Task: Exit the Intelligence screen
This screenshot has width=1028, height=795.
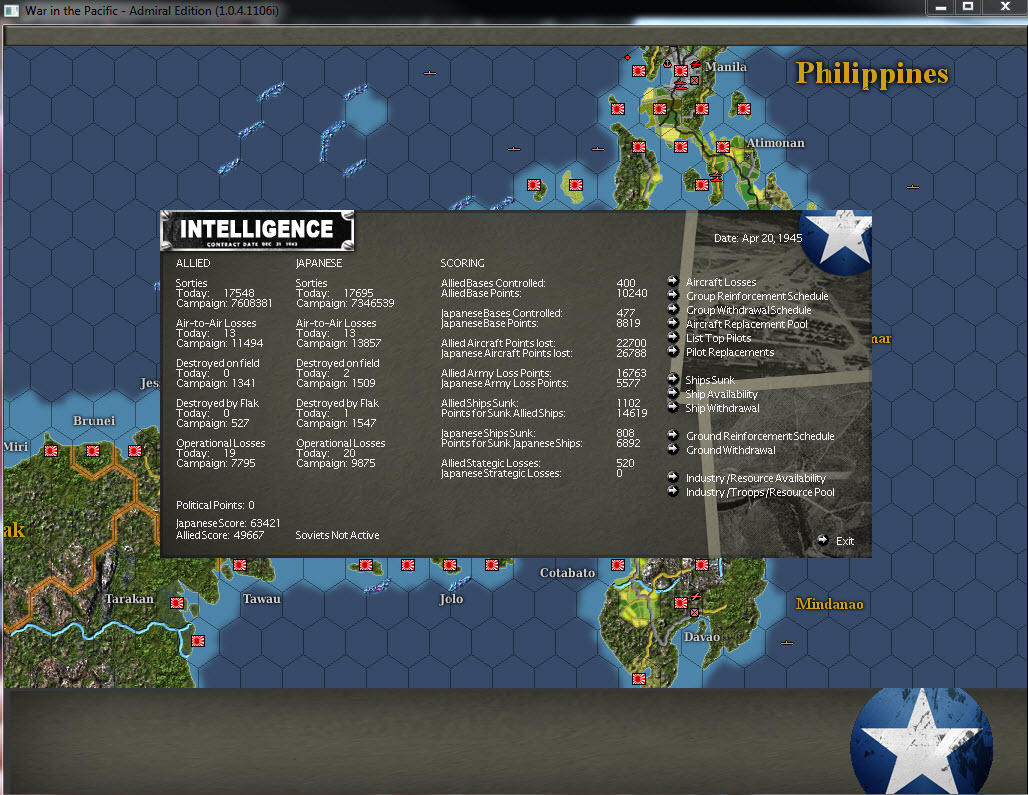Action: point(844,541)
